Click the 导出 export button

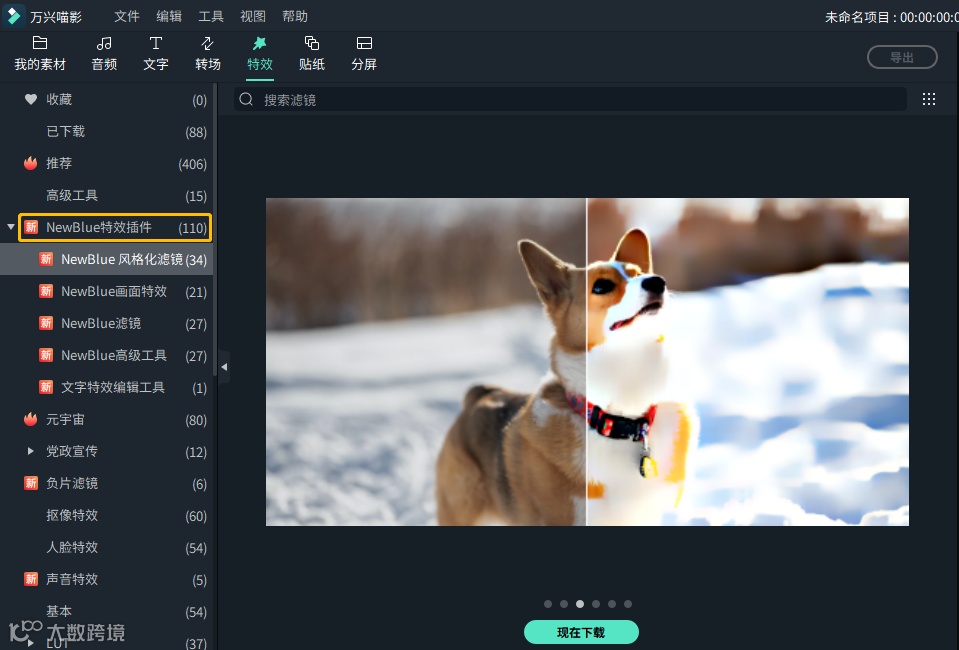(x=902, y=57)
